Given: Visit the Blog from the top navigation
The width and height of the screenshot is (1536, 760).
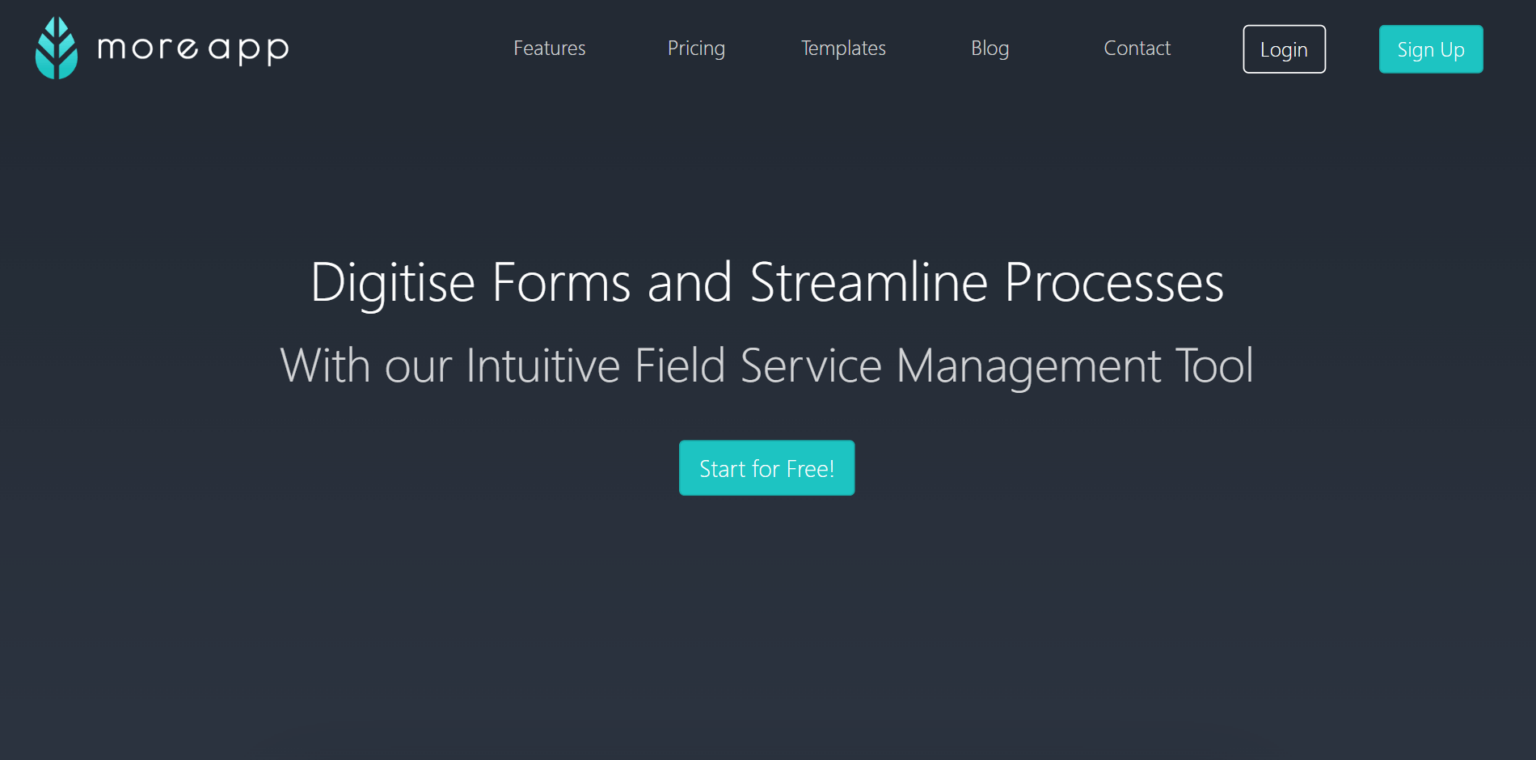Looking at the screenshot, I should pos(990,48).
